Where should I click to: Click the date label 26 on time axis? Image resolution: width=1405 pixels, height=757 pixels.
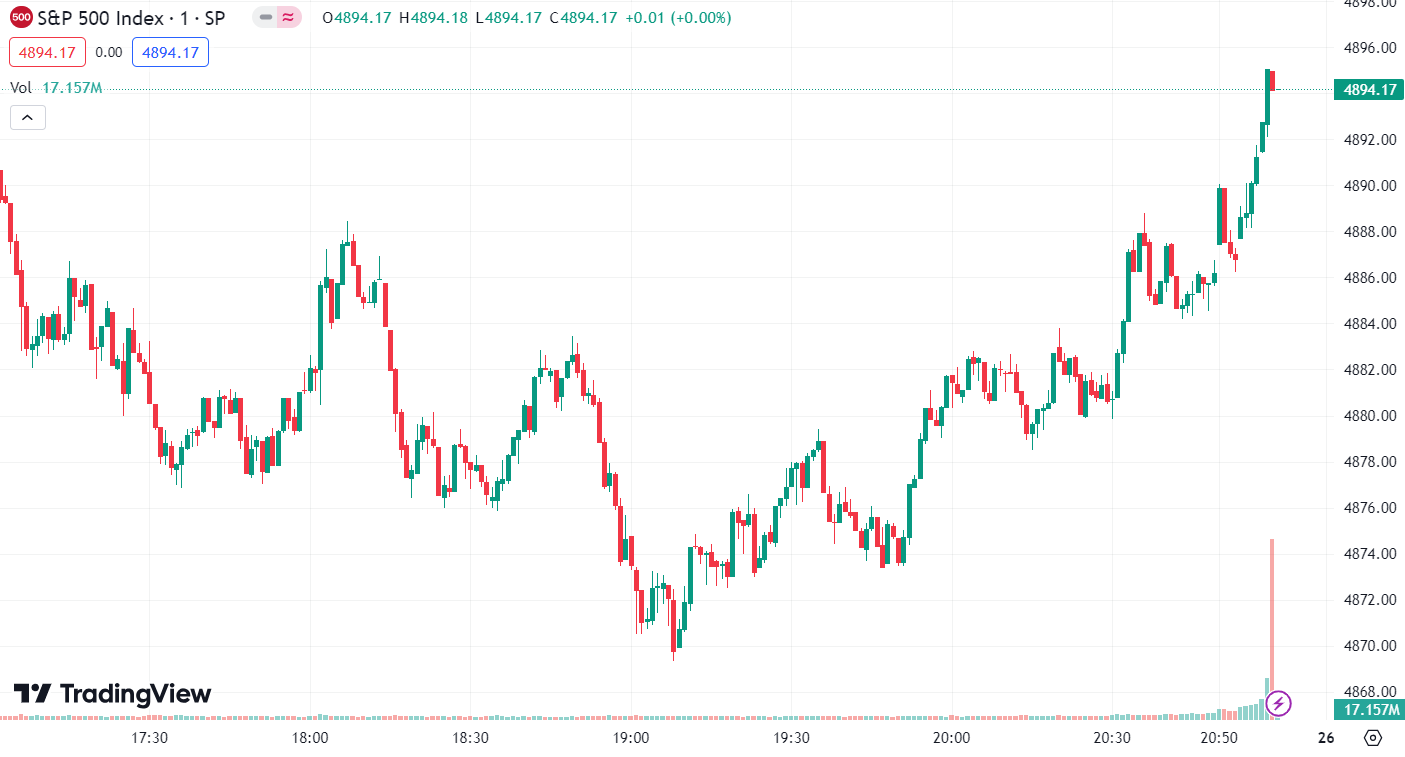pyautogui.click(x=1326, y=738)
